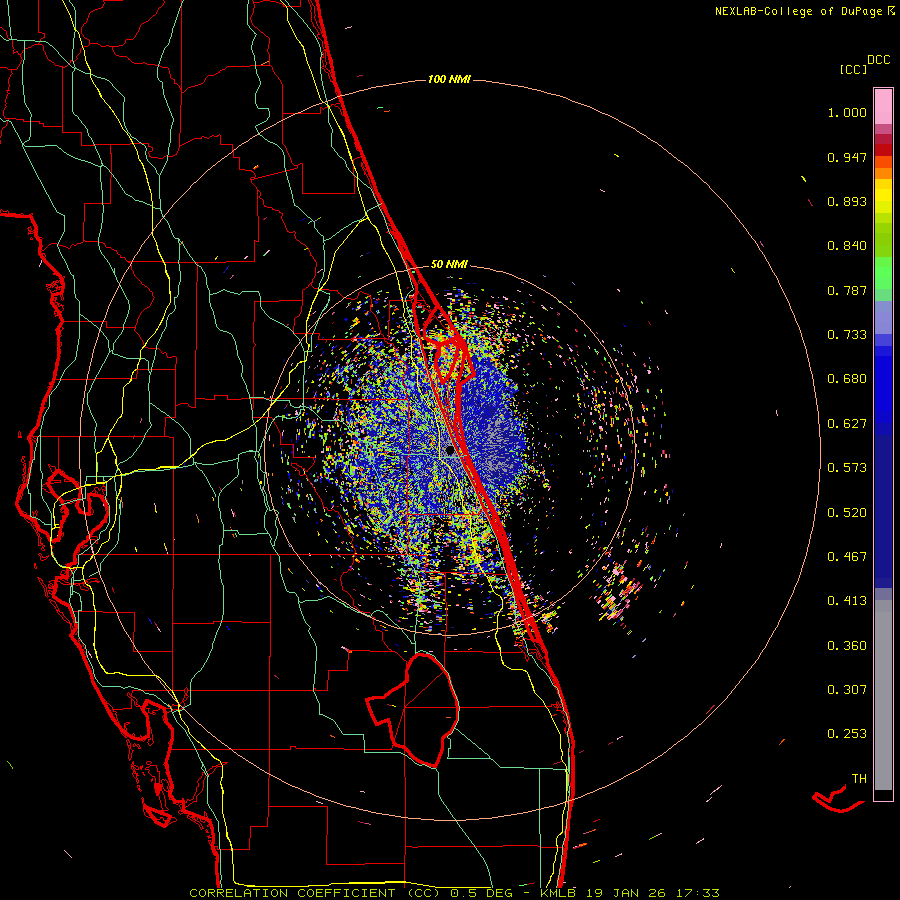Click the 0.520 scale value
Viewport: 900px width, 900px height.
tap(847, 513)
